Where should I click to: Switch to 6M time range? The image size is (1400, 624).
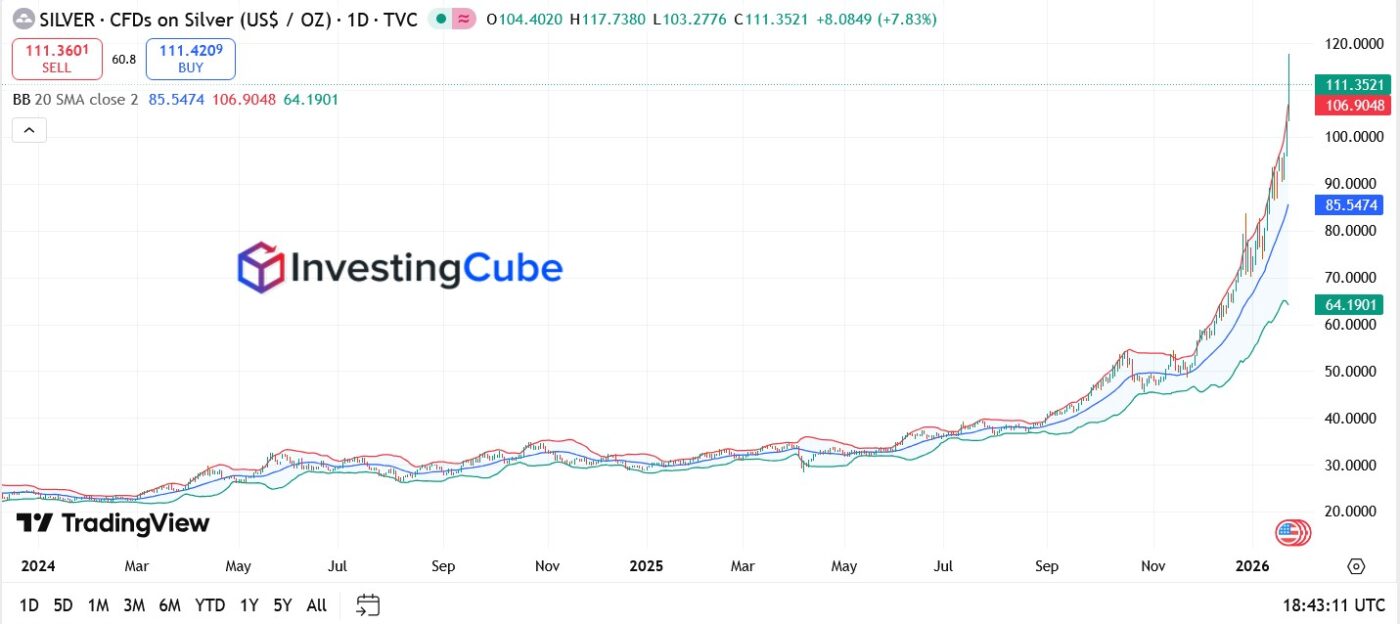[x=169, y=605]
